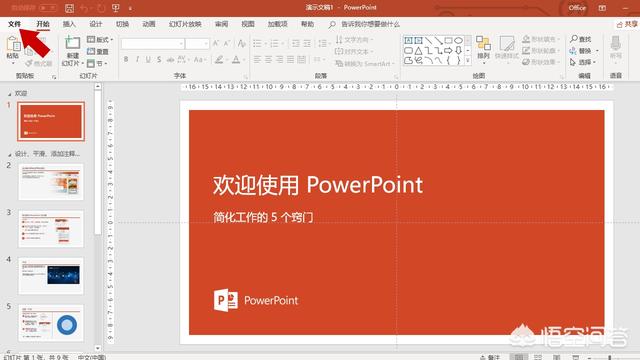The height and width of the screenshot is (360, 640).
Task: Click the Redo icon in quick access toolbar
Action: (101, 8)
